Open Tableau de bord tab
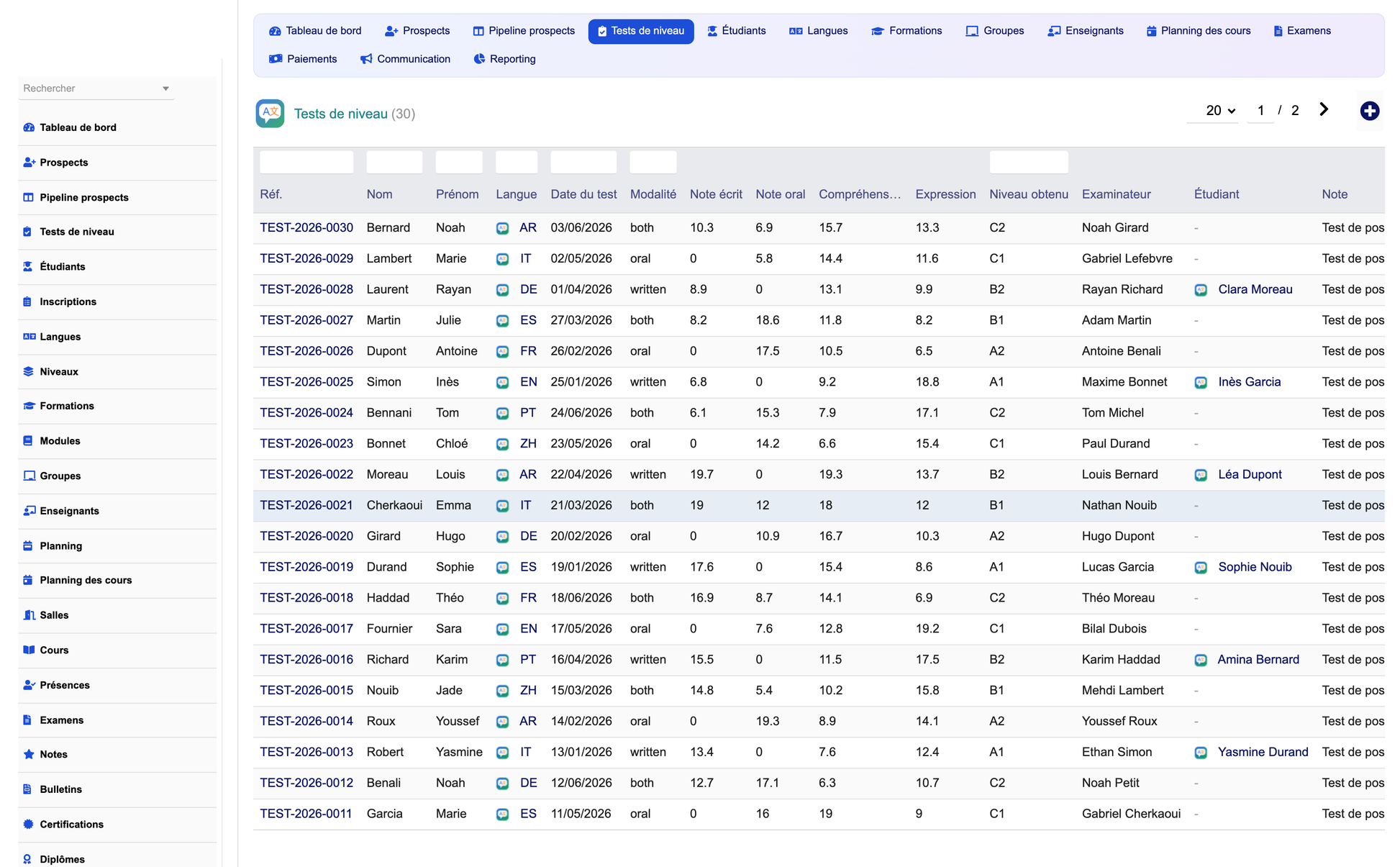 click(x=315, y=31)
